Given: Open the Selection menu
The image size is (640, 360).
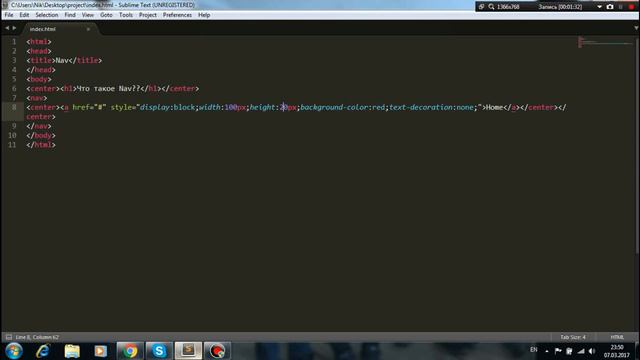Looking at the screenshot, I should coord(47,15).
